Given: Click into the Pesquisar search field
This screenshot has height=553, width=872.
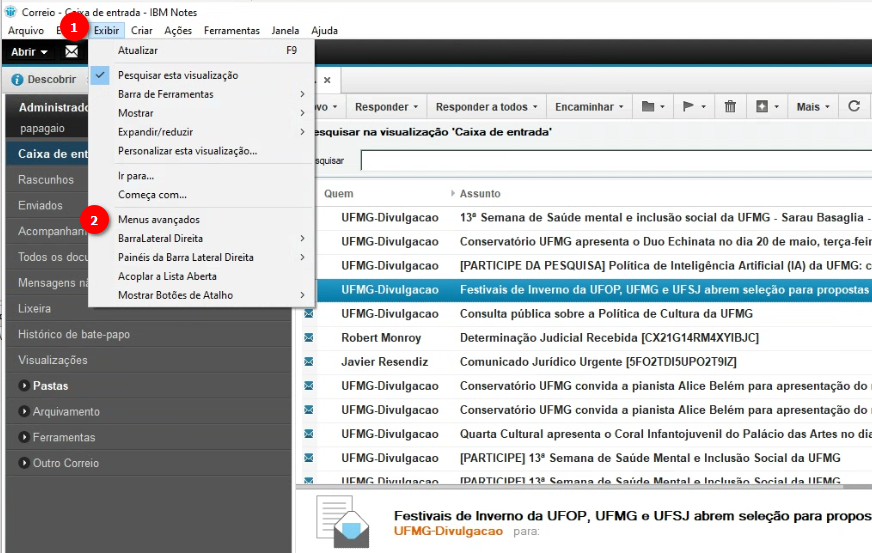Looking at the screenshot, I should (616, 160).
